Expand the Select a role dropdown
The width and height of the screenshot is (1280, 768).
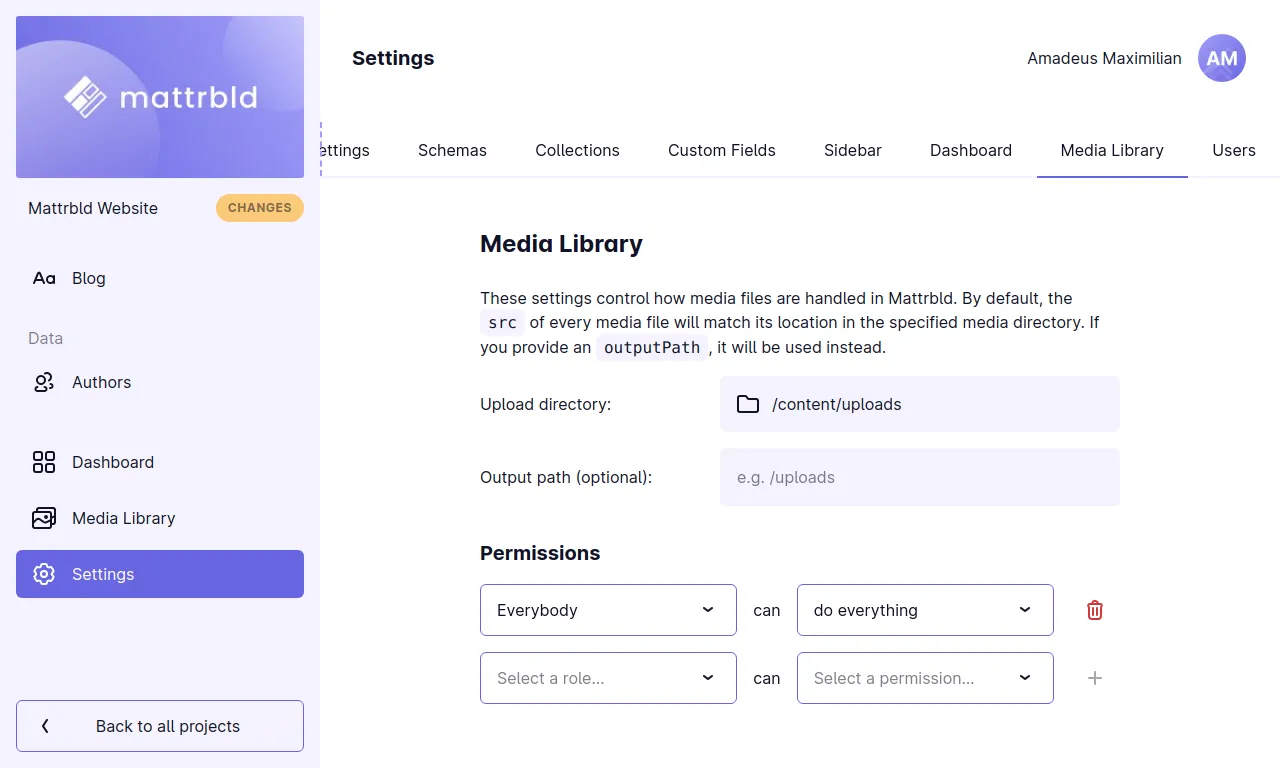(607, 678)
